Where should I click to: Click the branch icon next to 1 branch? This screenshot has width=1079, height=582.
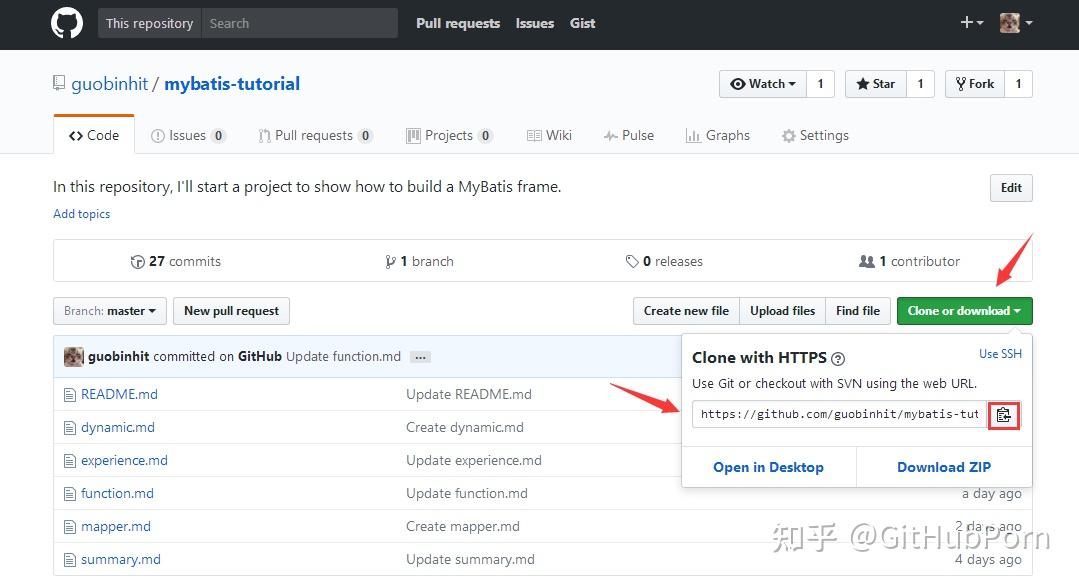[391, 261]
